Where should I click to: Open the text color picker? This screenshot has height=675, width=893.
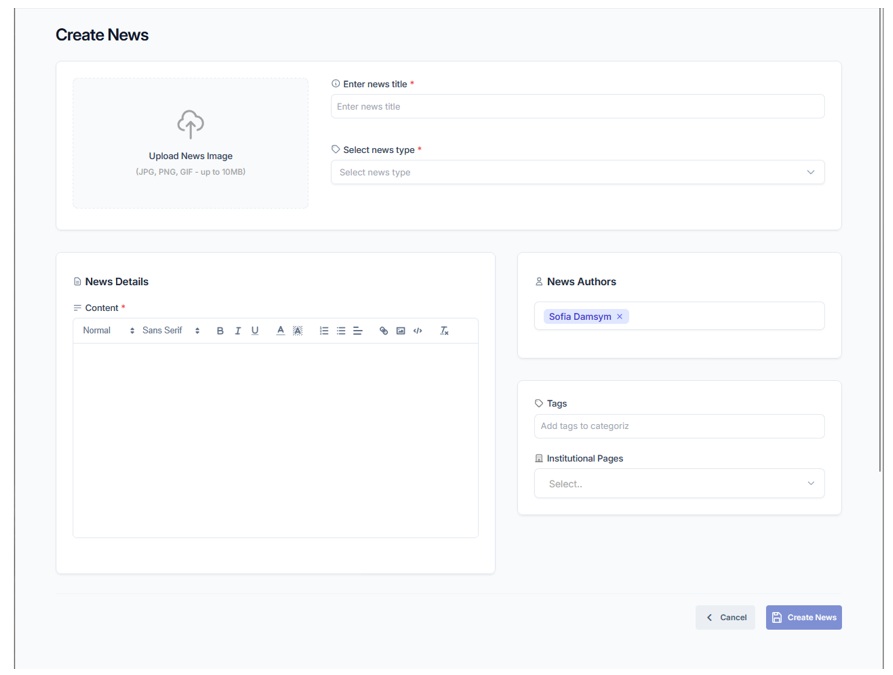[x=280, y=330]
